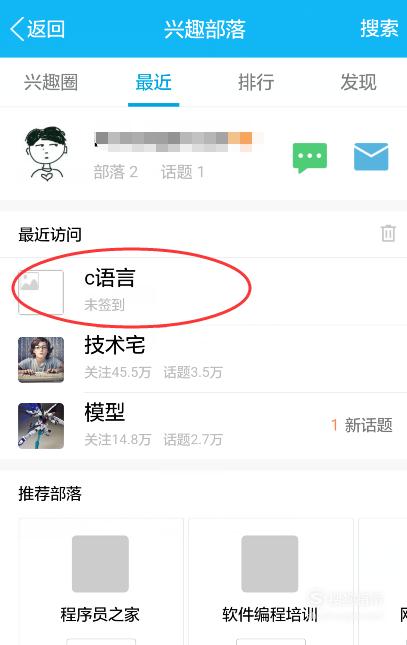Clear recent visits with trash icon
The width and height of the screenshot is (407, 645).
(x=388, y=233)
